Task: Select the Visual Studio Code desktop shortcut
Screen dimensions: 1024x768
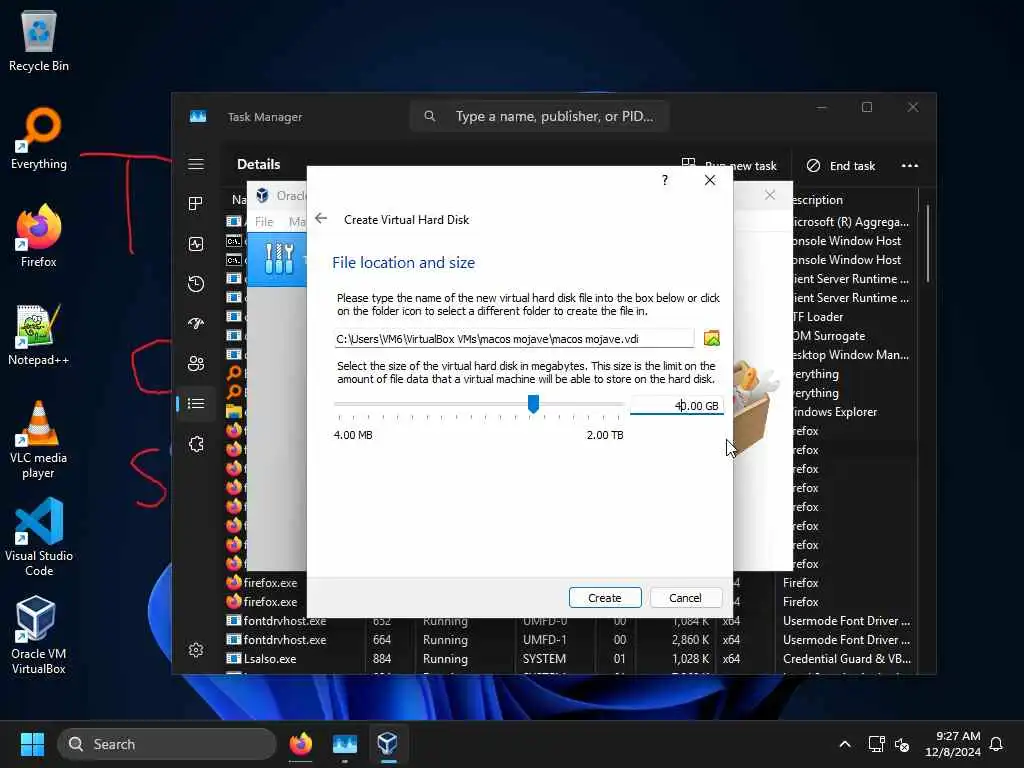Action: (39, 537)
